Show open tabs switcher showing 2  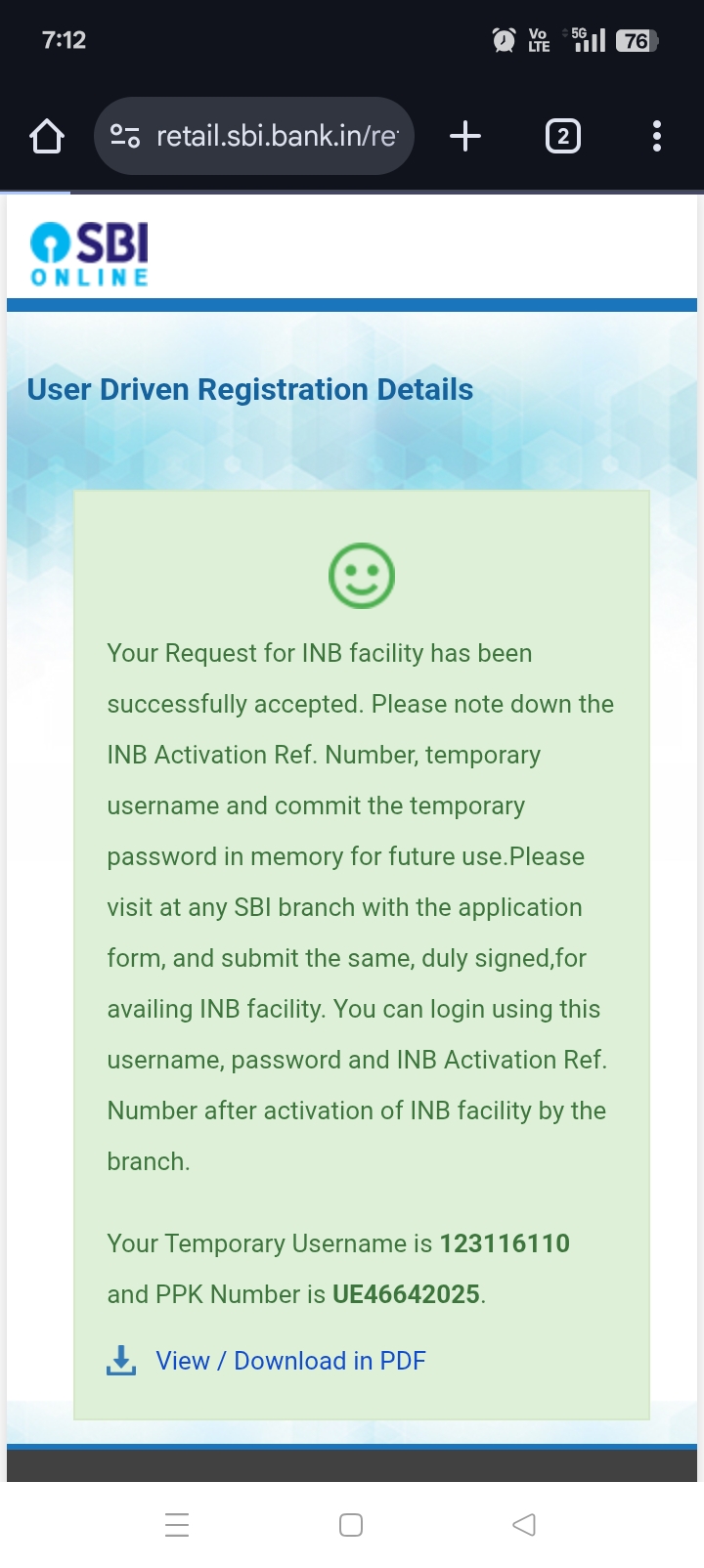click(x=562, y=136)
